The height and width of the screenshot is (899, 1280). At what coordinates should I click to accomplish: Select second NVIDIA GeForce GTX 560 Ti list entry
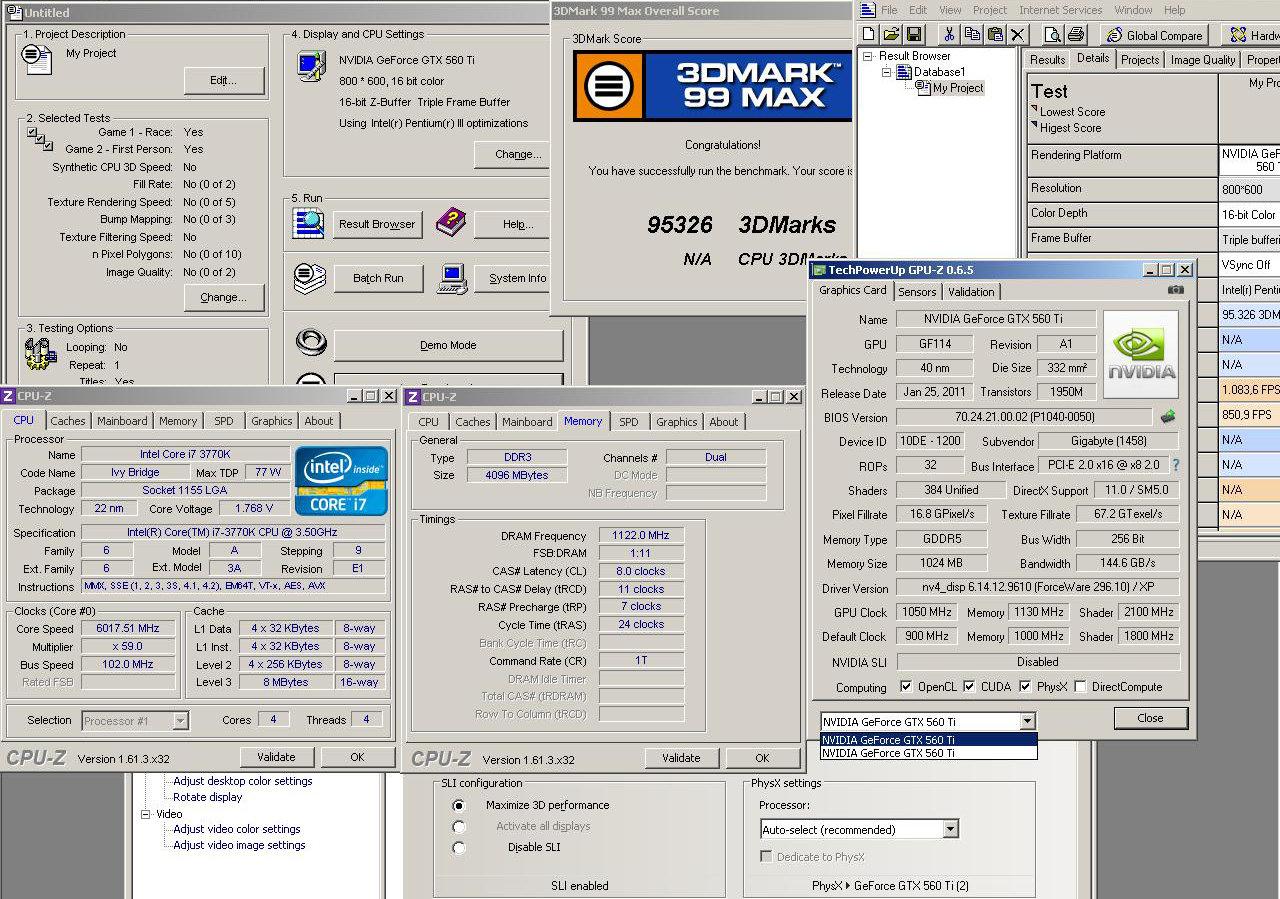click(x=928, y=753)
